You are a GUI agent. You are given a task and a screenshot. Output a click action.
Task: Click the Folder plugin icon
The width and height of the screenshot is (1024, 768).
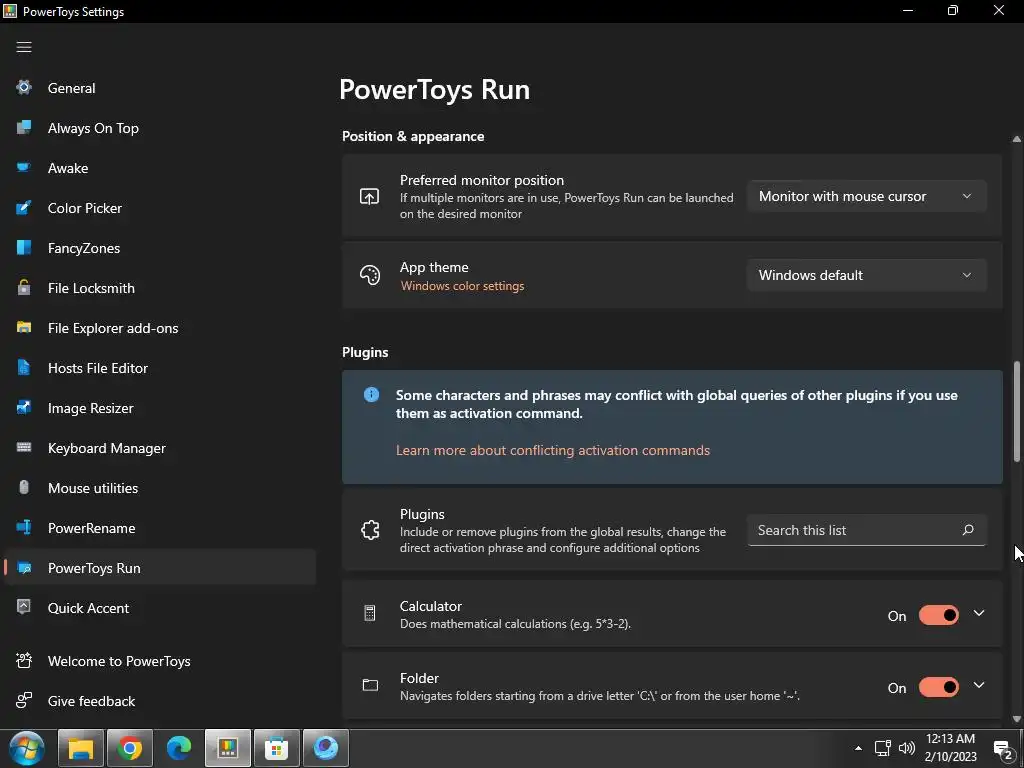(x=370, y=685)
